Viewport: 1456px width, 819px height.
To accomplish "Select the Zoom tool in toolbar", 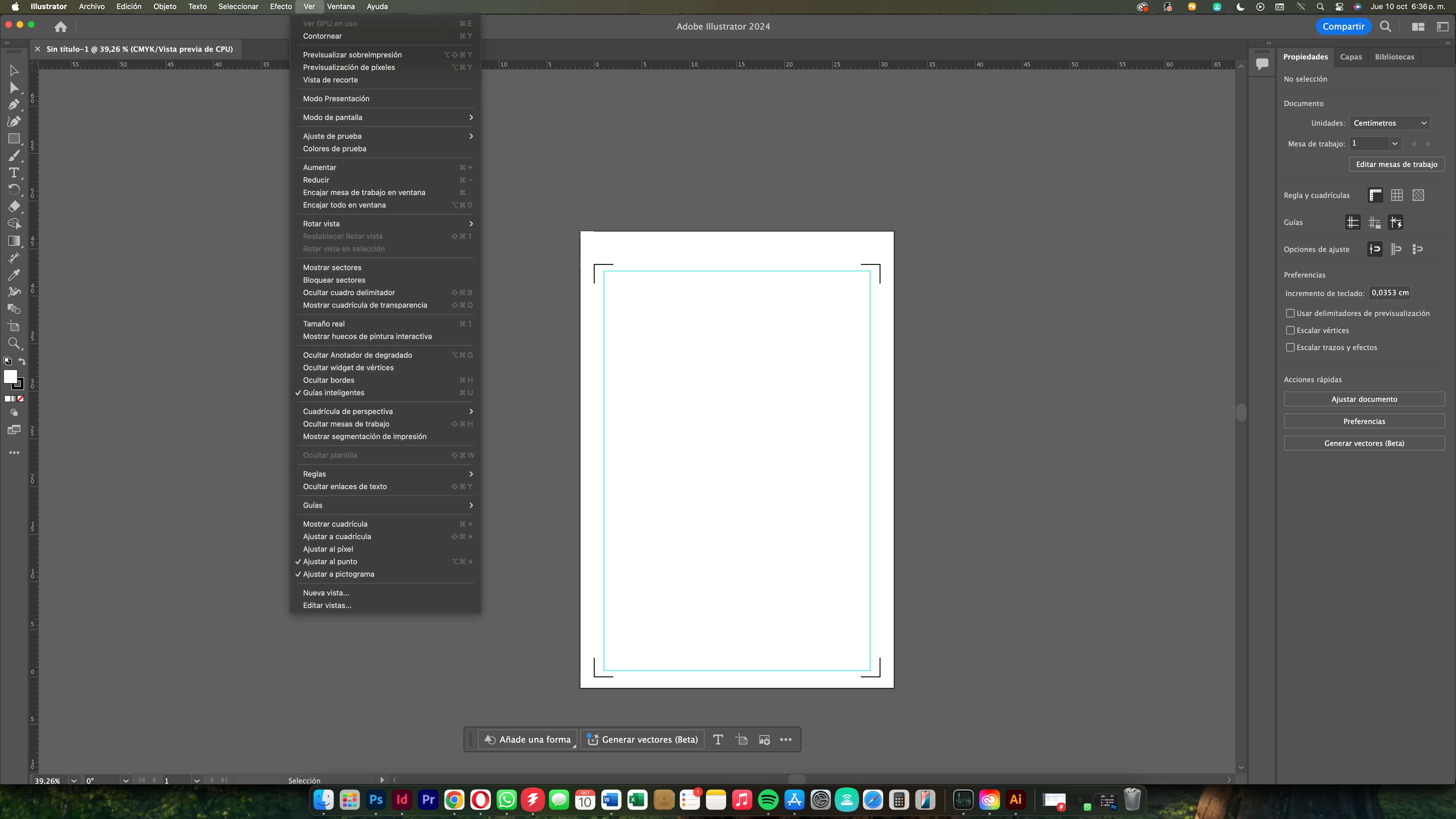I will [x=14, y=344].
